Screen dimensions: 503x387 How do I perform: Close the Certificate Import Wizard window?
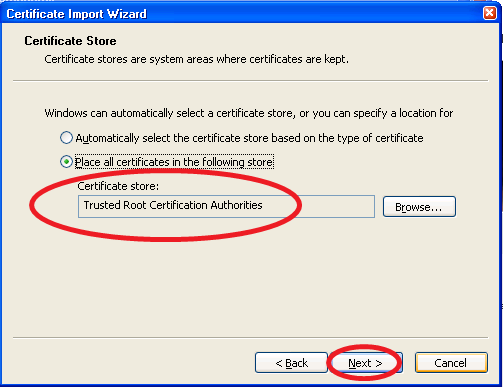coord(489,13)
